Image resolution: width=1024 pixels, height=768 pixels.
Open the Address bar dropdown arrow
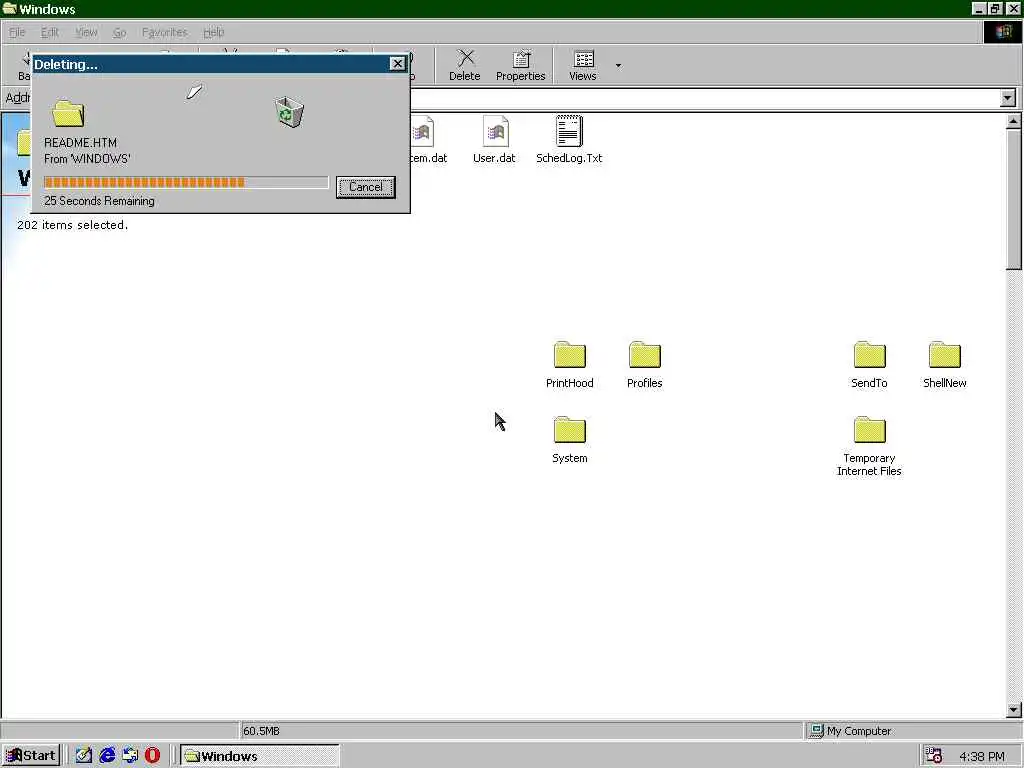[1008, 98]
